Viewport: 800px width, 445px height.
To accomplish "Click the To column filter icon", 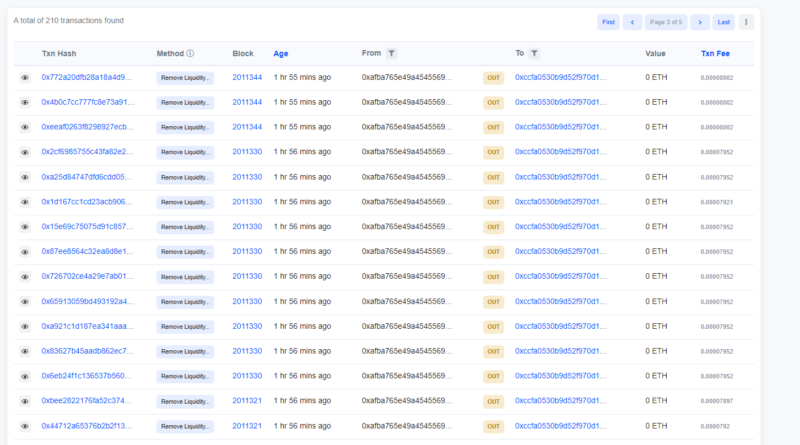I will tap(534, 53).
